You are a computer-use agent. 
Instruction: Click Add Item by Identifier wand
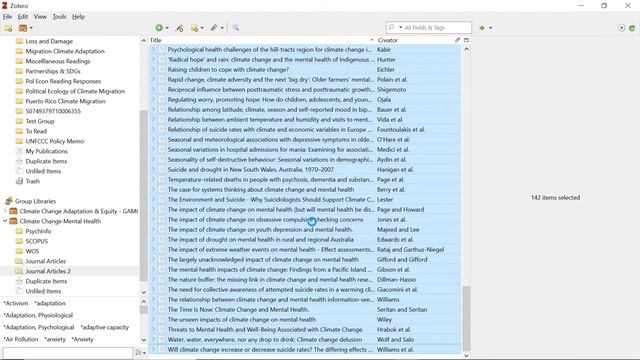[x=179, y=28]
